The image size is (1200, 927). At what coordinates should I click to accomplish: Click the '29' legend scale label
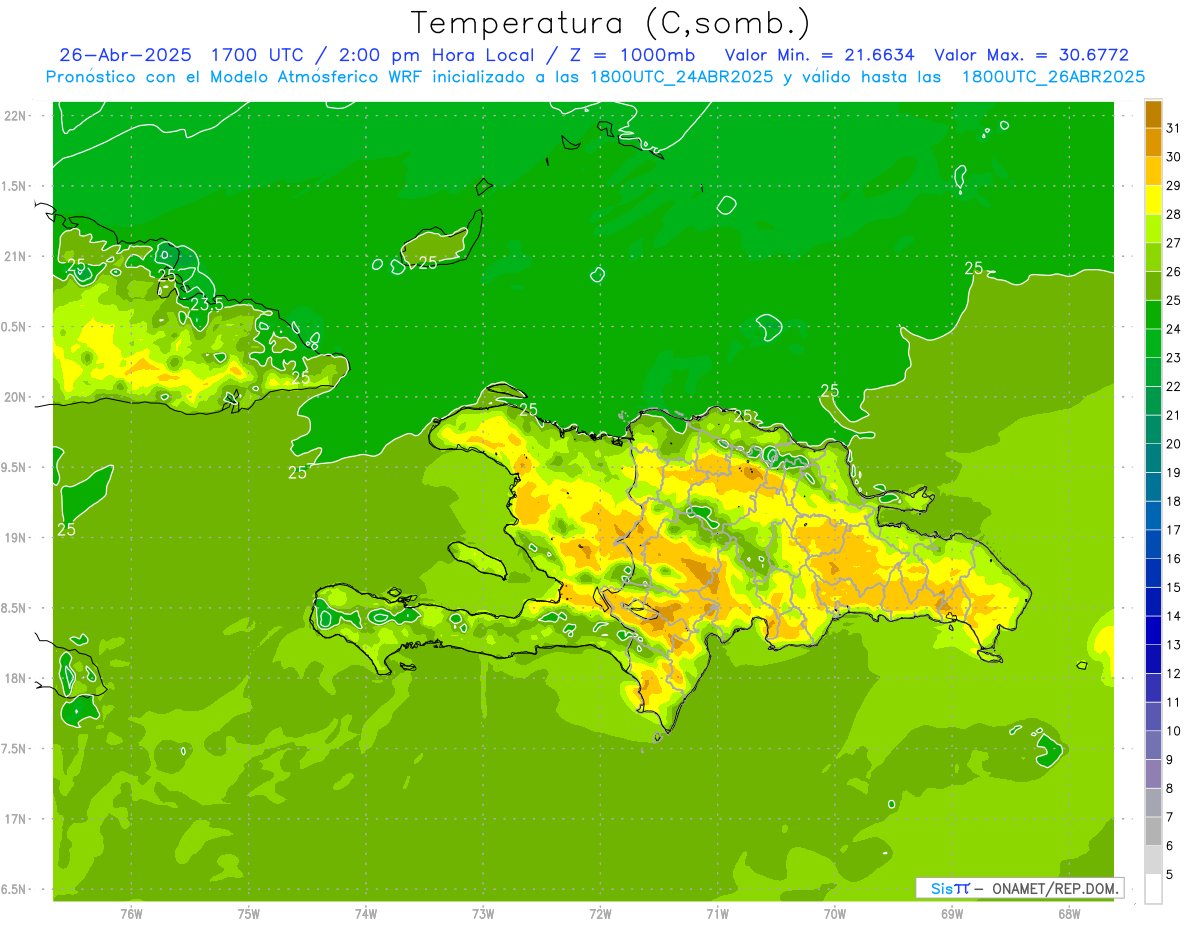click(x=1173, y=185)
